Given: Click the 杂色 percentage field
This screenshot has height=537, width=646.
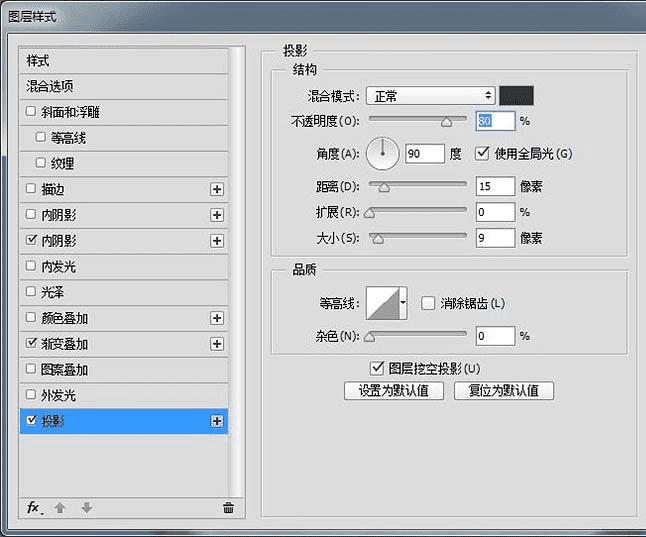Looking at the screenshot, I should coord(495,336).
